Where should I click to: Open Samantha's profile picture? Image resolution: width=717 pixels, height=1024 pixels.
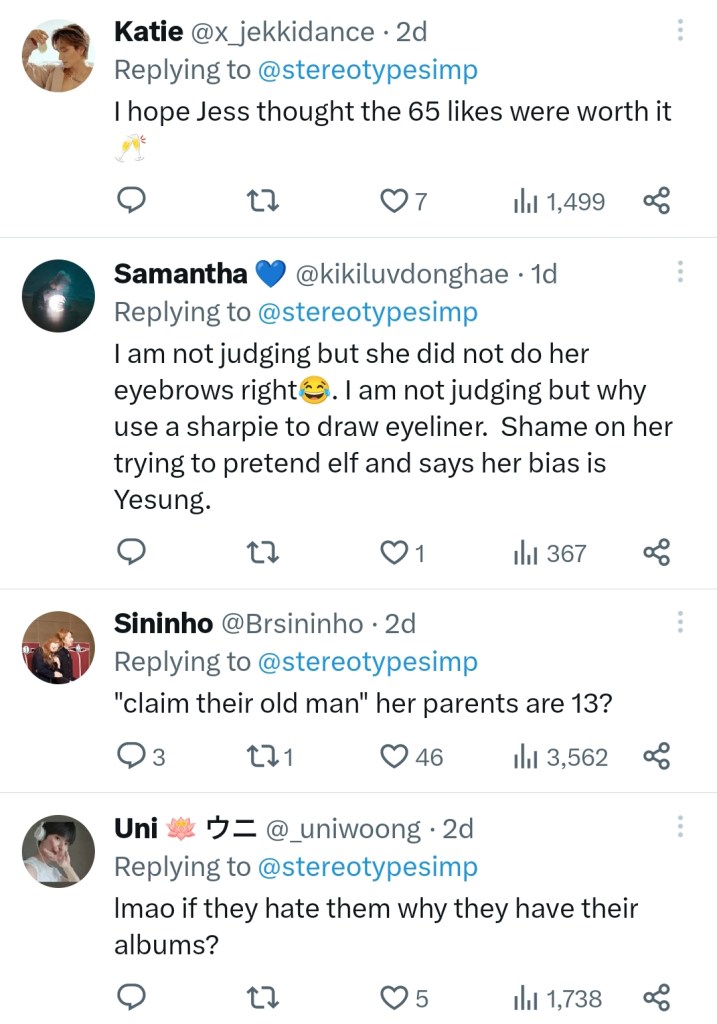pyautogui.click(x=58, y=296)
